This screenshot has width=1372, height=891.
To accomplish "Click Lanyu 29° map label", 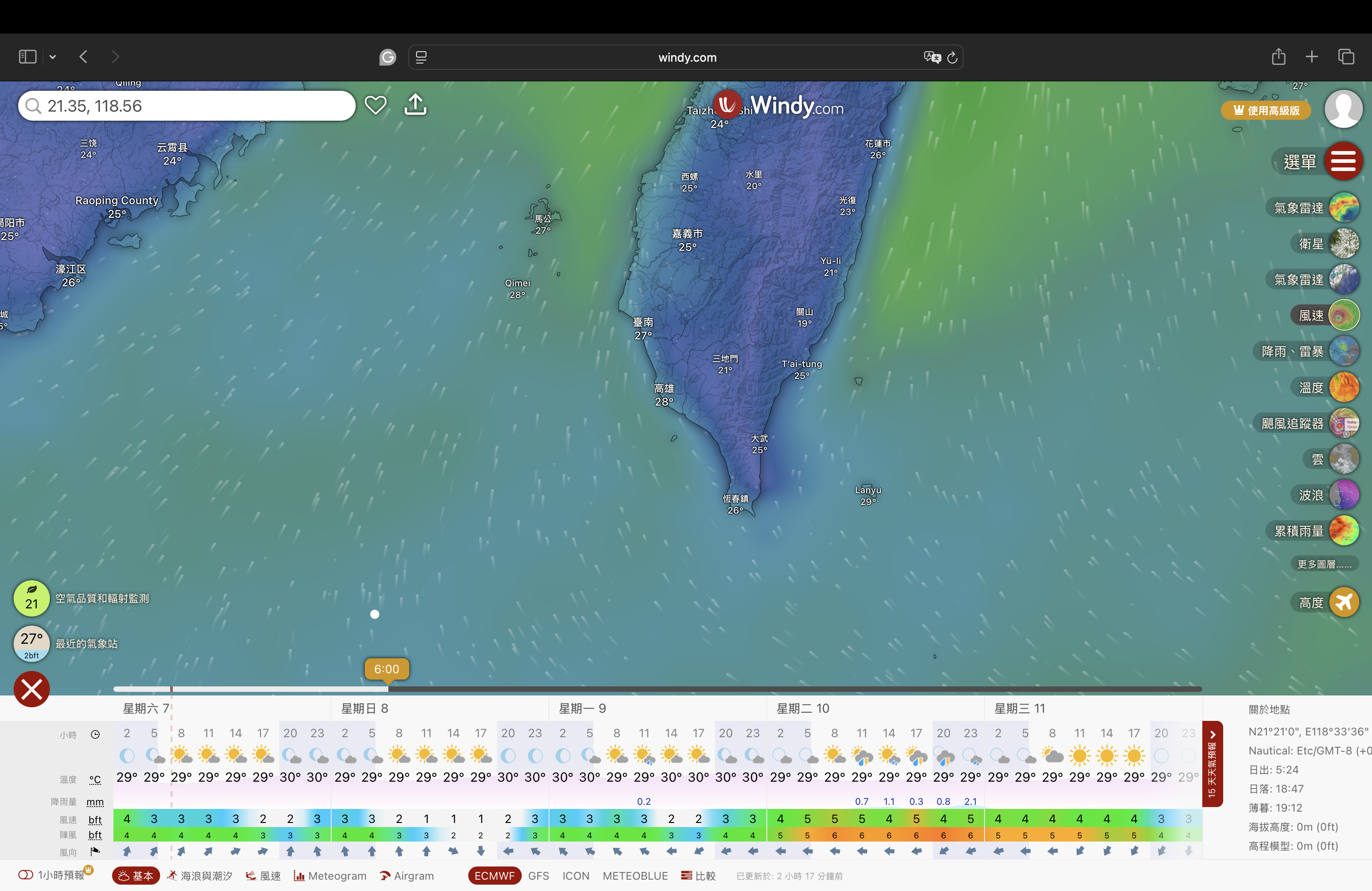I will (x=868, y=496).
